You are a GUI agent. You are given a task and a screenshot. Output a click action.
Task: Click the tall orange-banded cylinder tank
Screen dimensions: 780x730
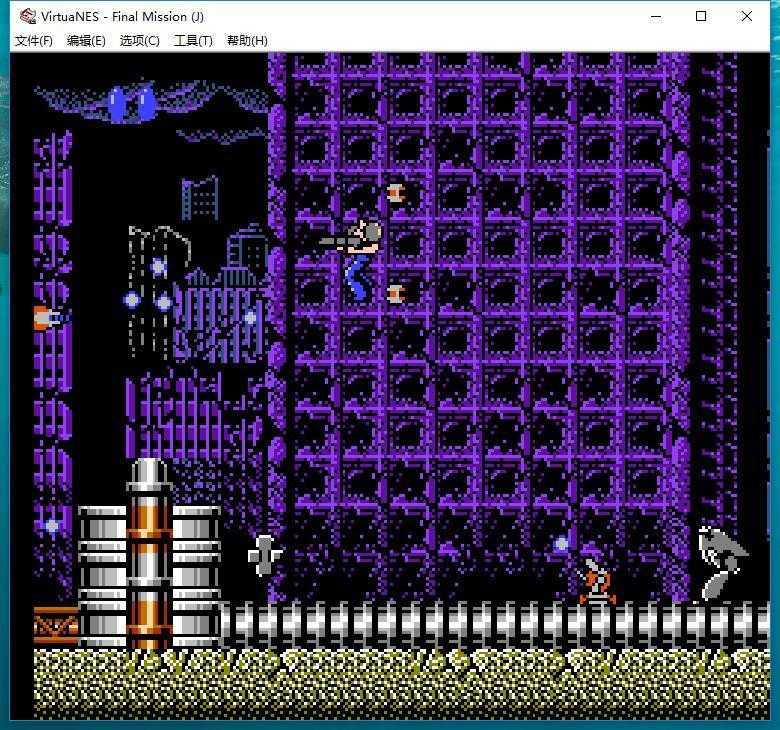pos(148,553)
